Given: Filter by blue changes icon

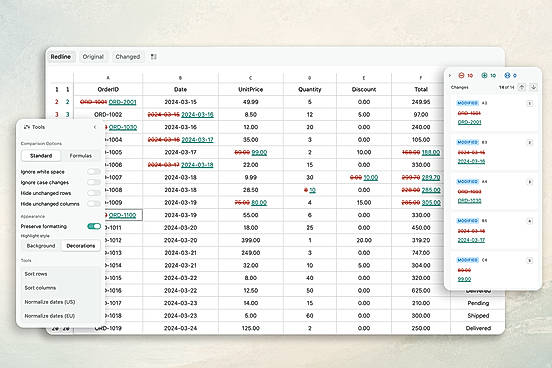Looking at the screenshot, I should (x=507, y=75).
